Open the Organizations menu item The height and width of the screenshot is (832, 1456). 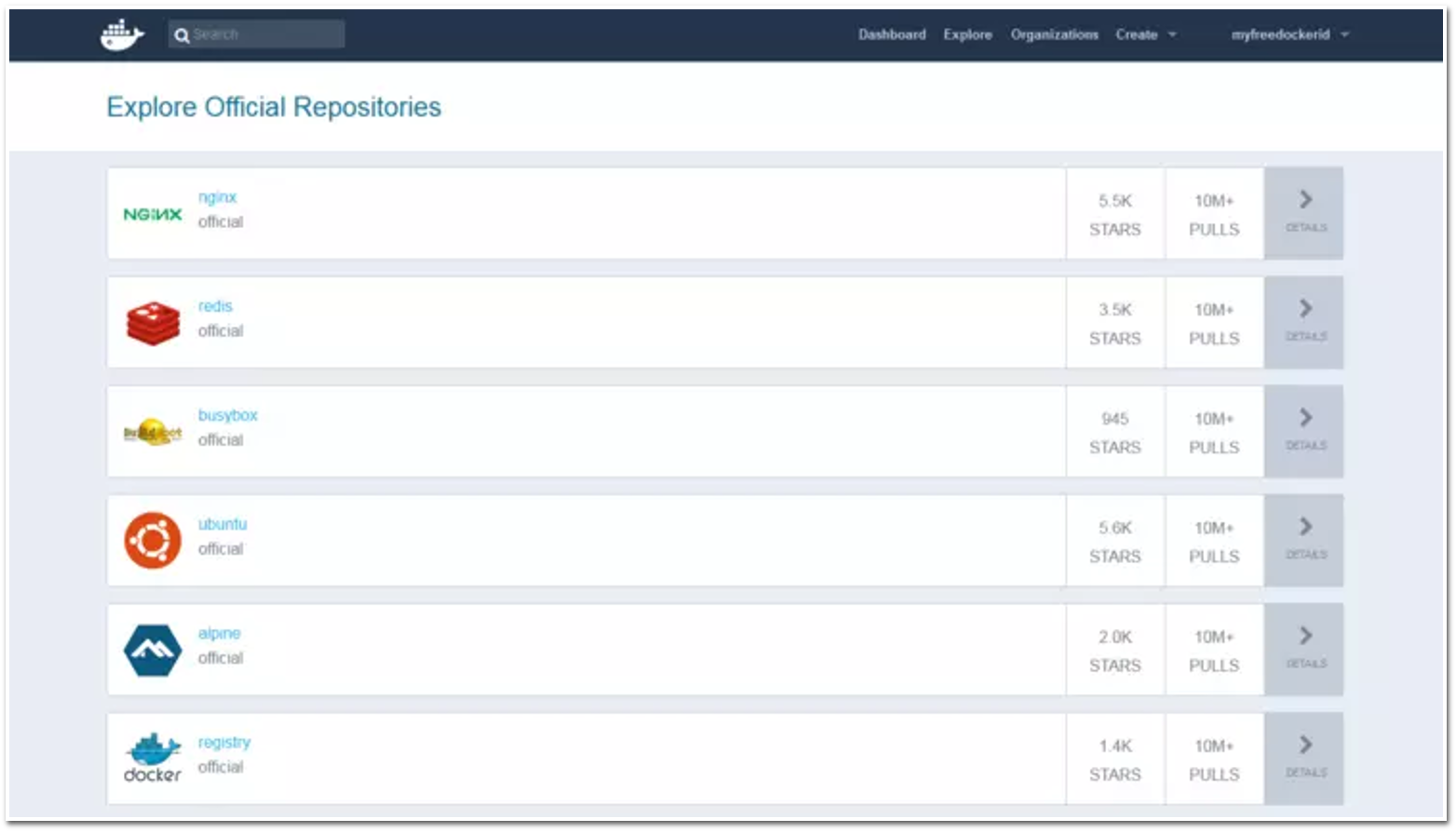tap(1055, 34)
